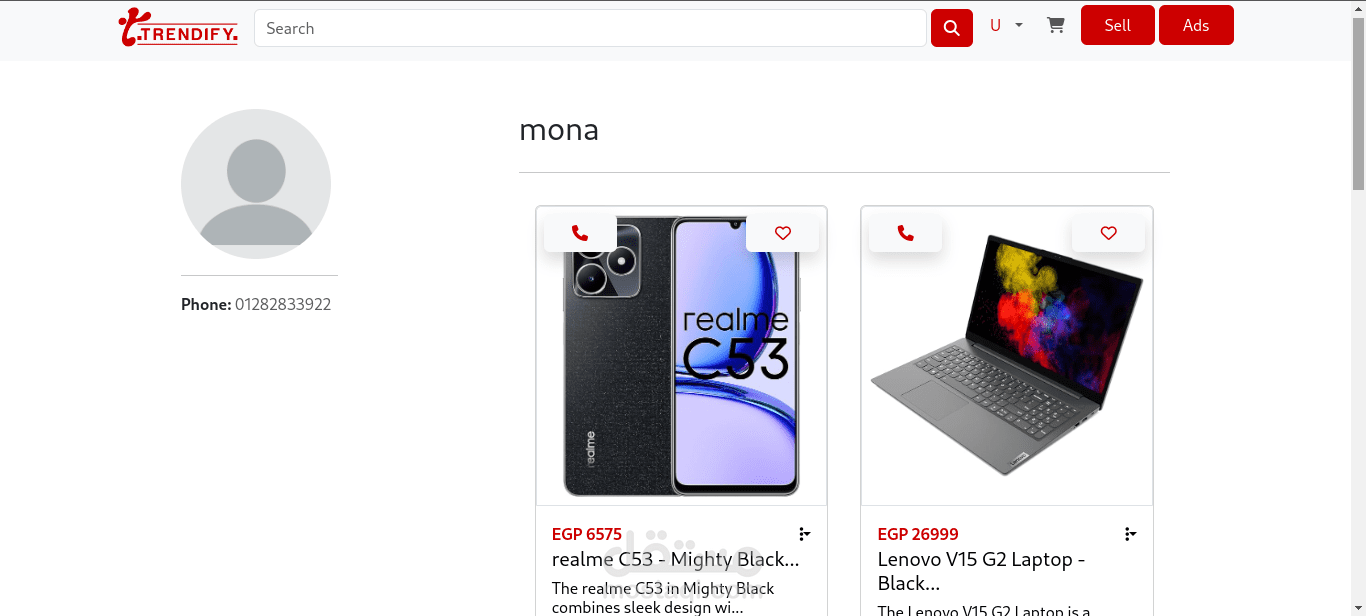
Task: Open options menu on realme C53 card
Action: (x=805, y=534)
